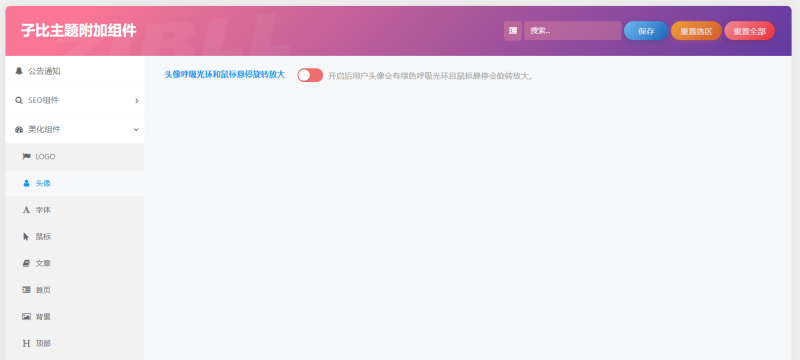Click the description text 开启后用户头像会有绿色呼吸光环

[431, 76]
